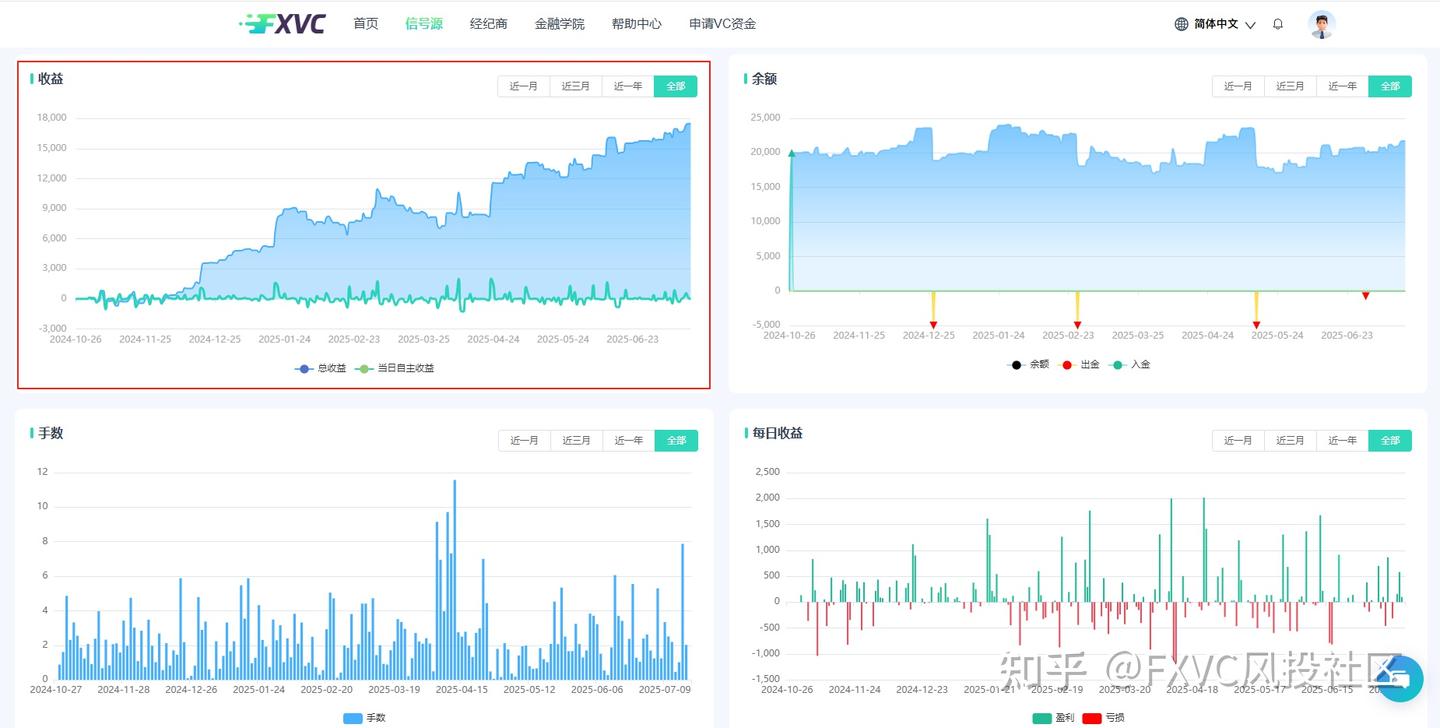
Task: Open the language selector globe icon
Action: point(1181,23)
